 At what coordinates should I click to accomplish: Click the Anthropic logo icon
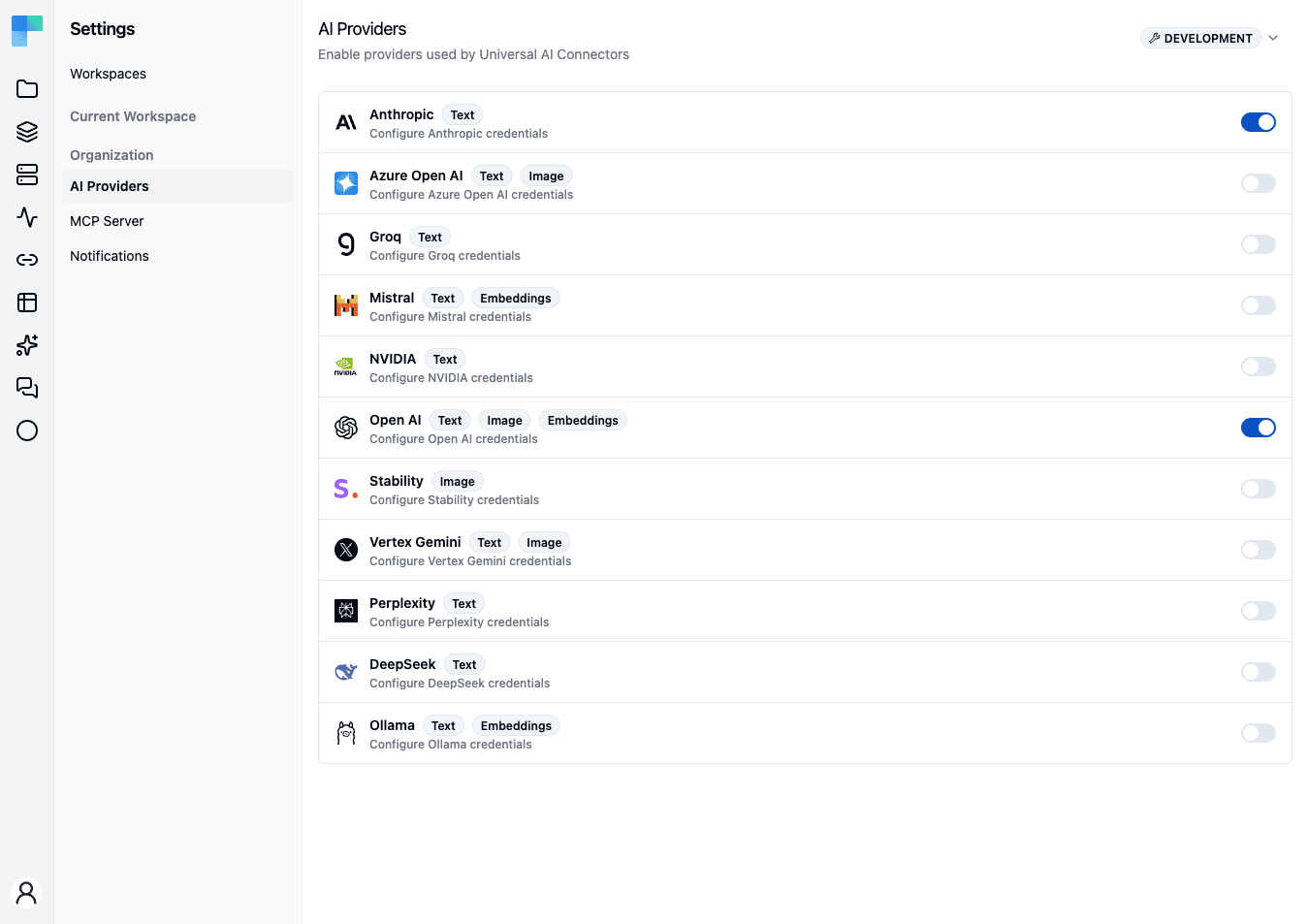(346, 122)
